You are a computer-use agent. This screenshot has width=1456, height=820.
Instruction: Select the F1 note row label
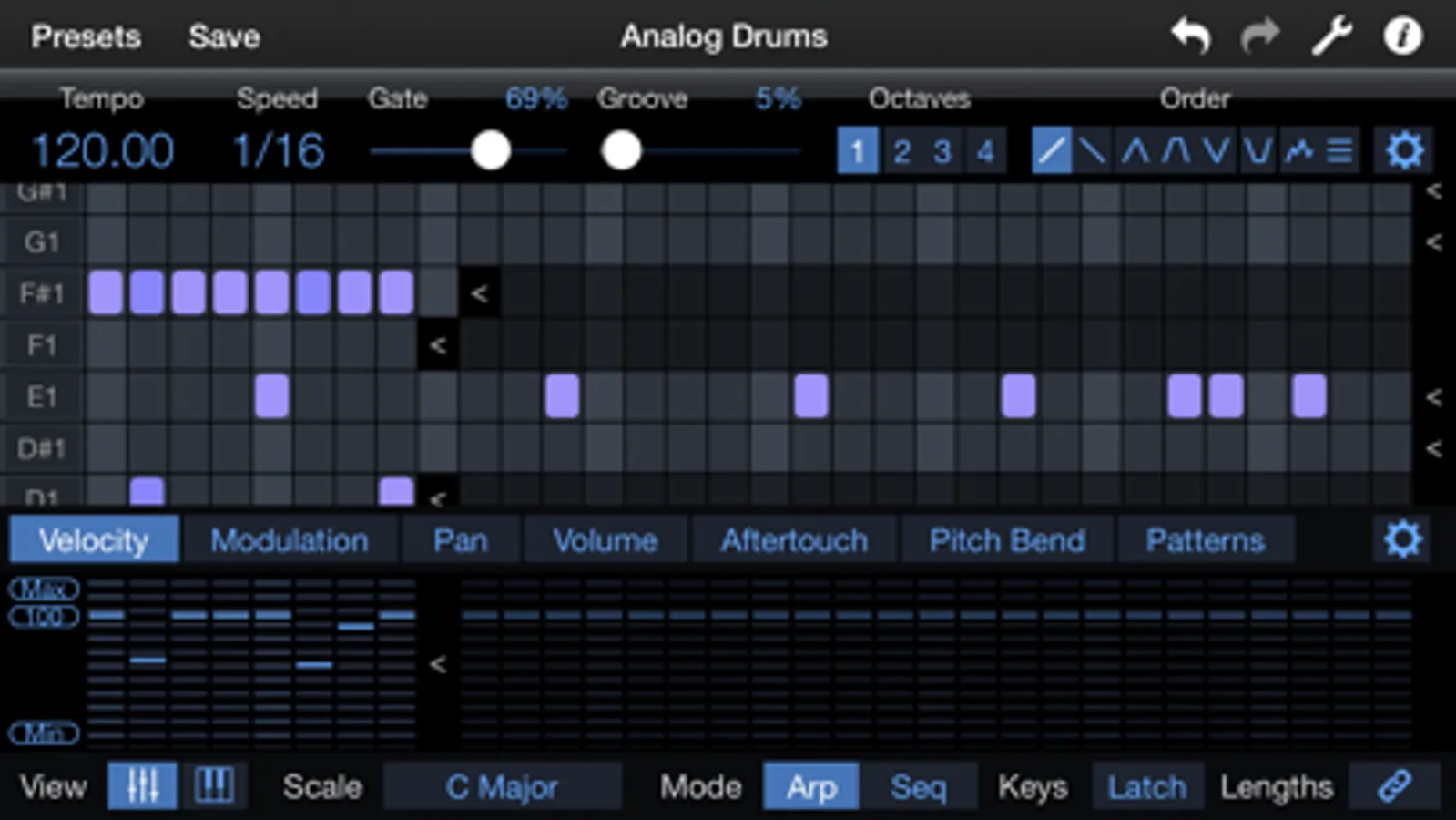click(x=42, y=344)
